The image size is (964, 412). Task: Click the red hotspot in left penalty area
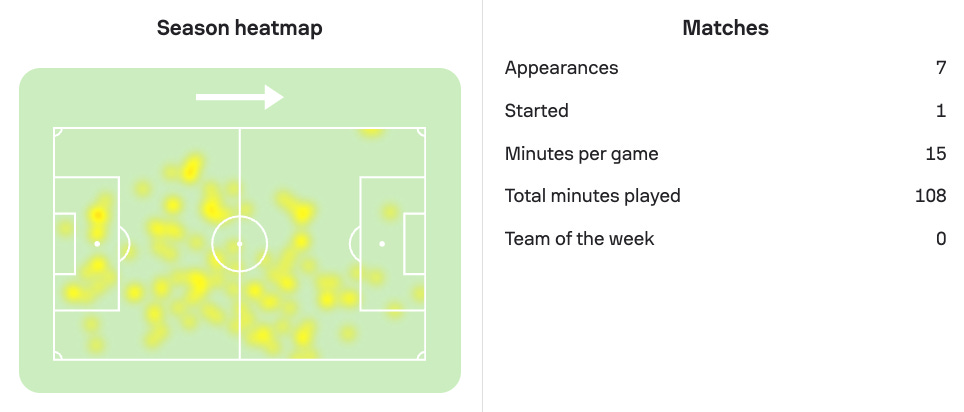pos(98,215)
